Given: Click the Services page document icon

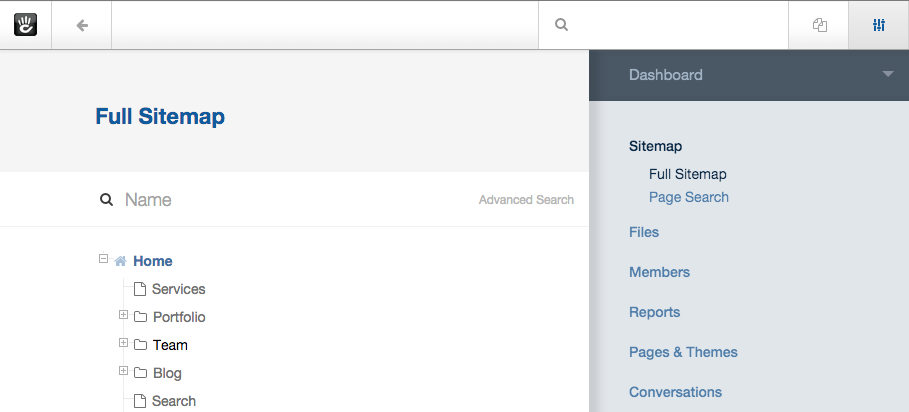Looking at the screenshot, I should tap(140, 289).
